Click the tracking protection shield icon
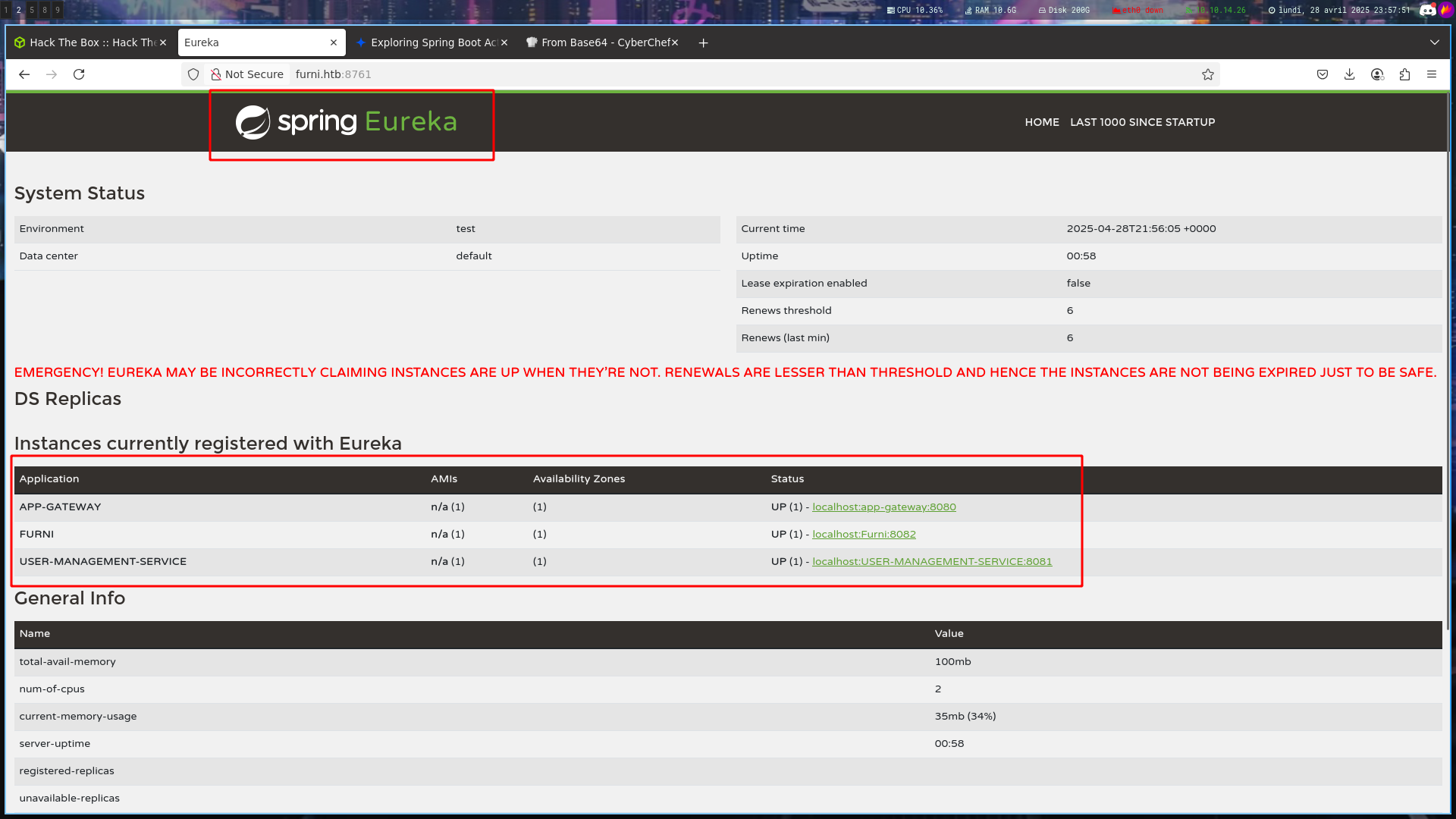 193,74
